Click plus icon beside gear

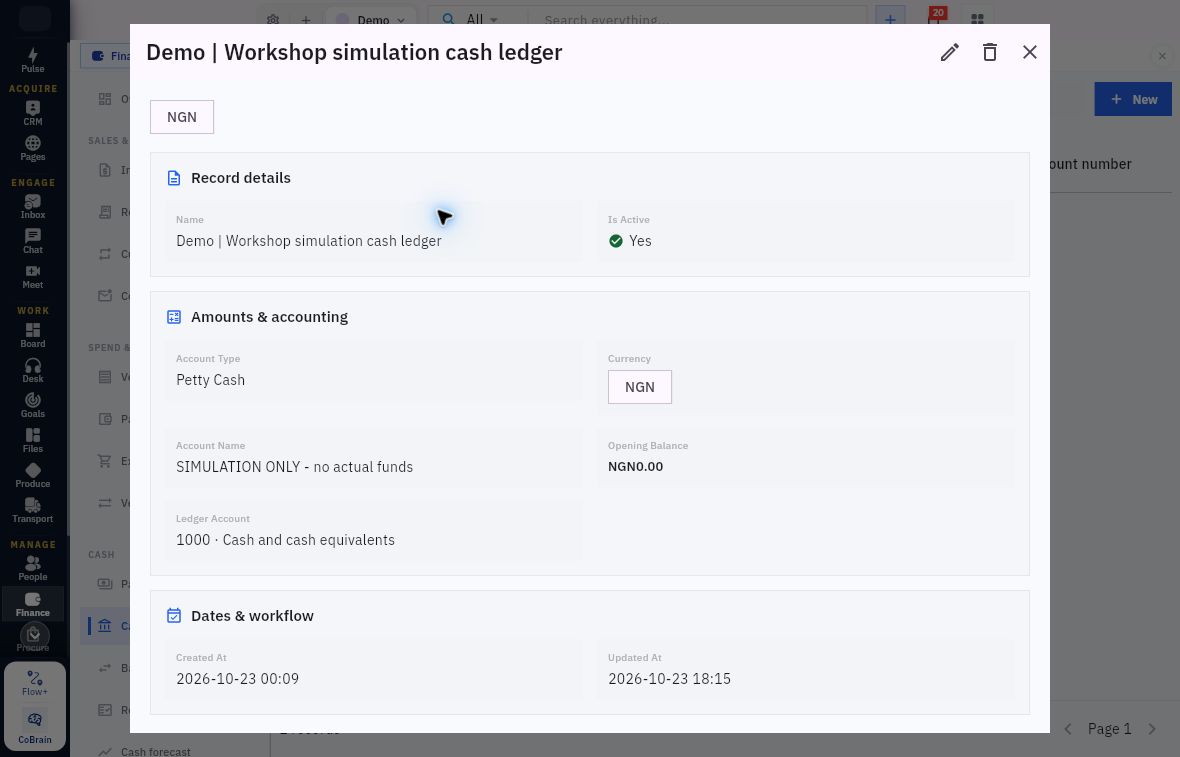[x=306, y=20]
